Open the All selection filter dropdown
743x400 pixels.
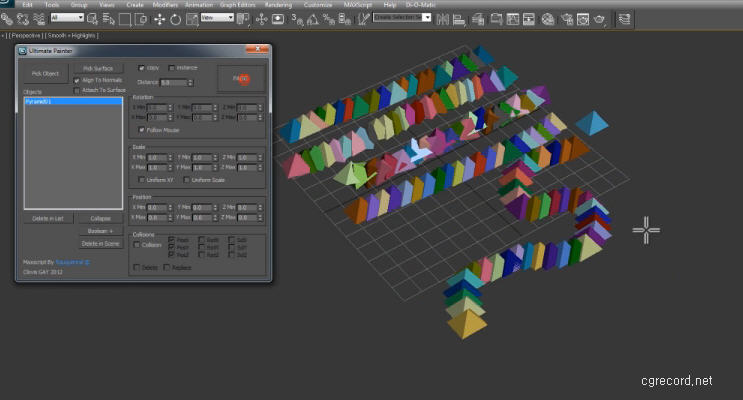pos(67,18)
